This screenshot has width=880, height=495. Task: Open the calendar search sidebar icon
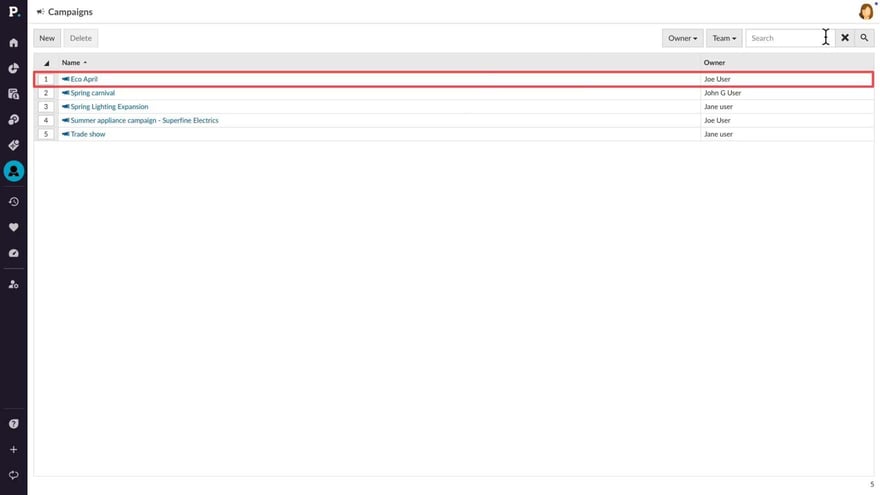[x=13, y=94]
